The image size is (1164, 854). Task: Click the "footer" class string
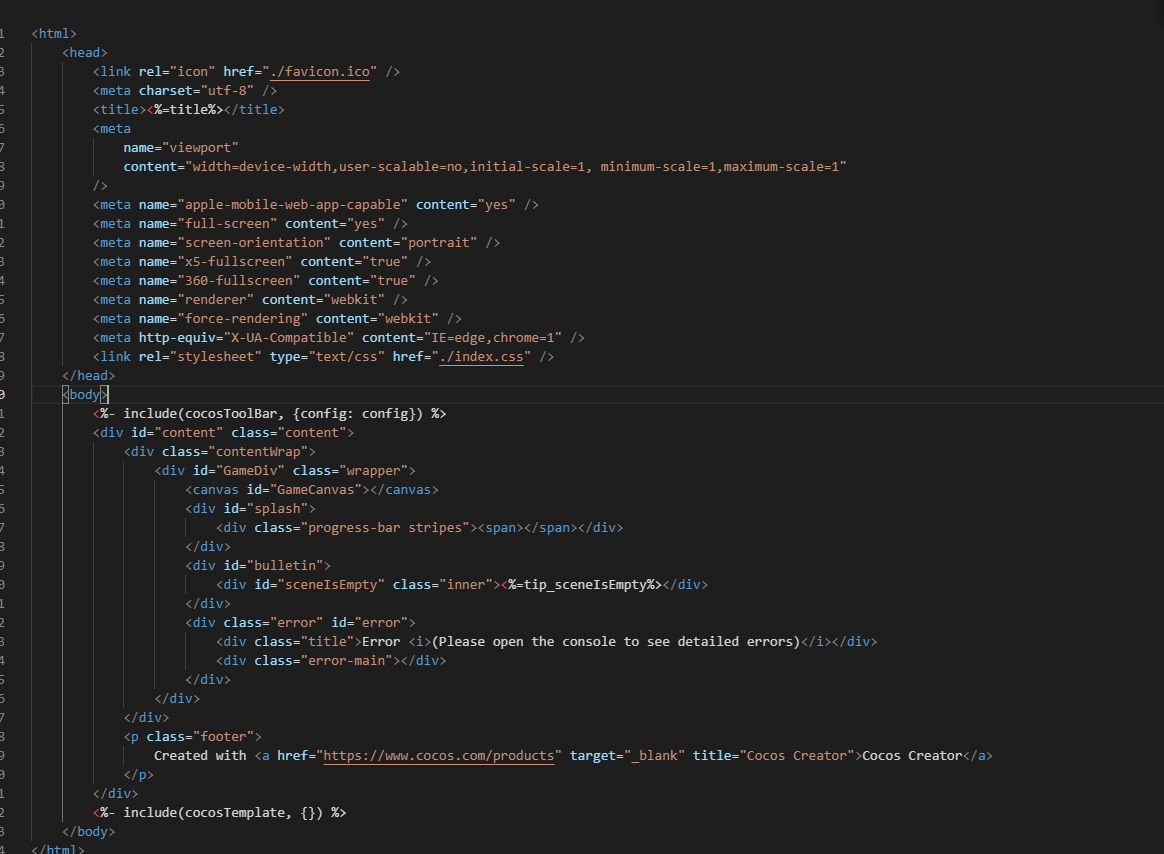tap(228, 736)
